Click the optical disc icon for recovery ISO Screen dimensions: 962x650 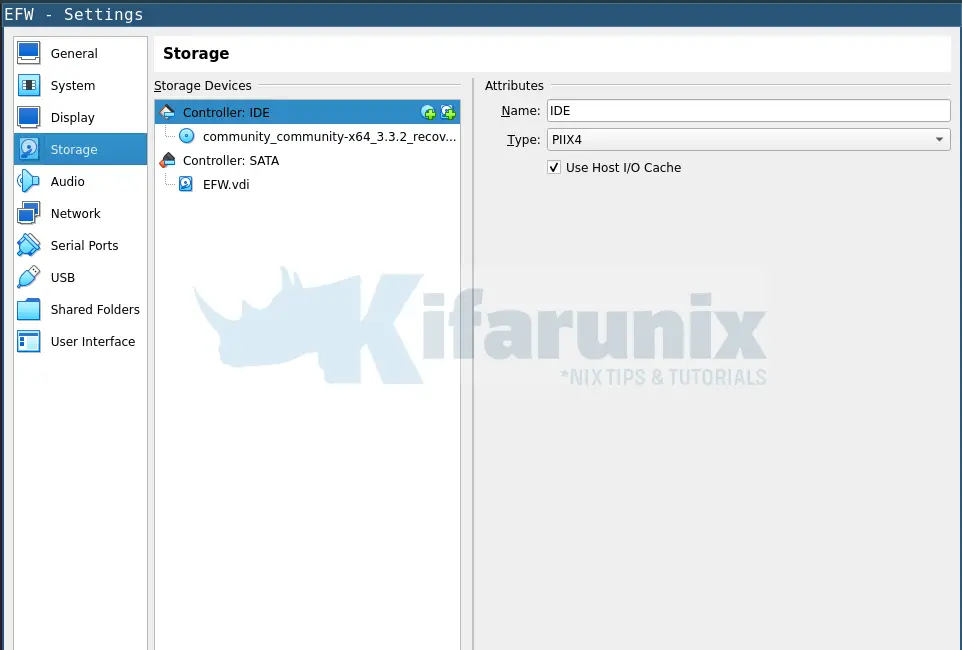point(187,136)
